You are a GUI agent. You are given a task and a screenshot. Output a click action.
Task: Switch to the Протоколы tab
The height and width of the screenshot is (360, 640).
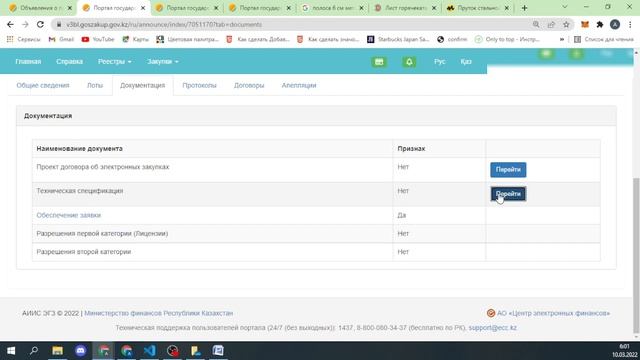[x=199, y=85]
